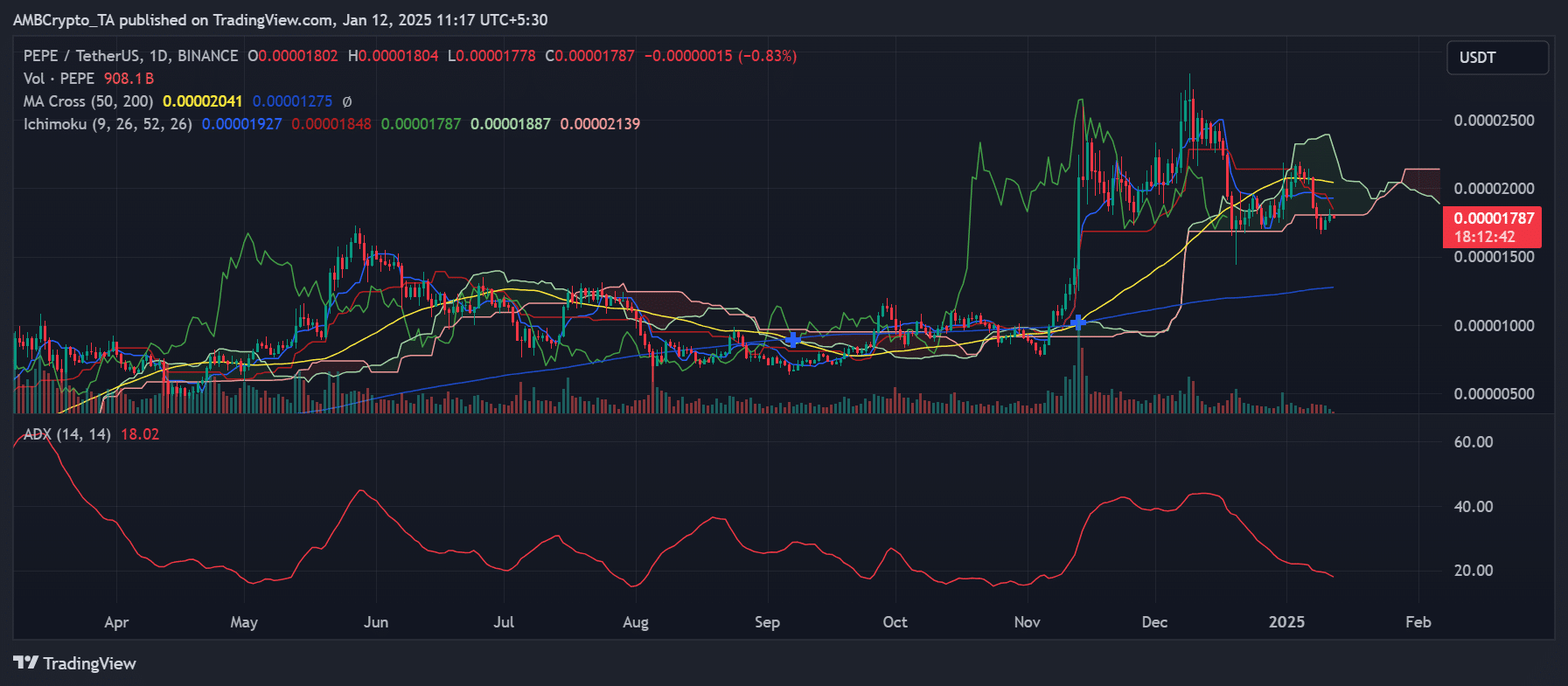Click the 1D interval text in chart title
Image resolution: width=1568 pixels, height=686 pixels.
click(158, 56)
